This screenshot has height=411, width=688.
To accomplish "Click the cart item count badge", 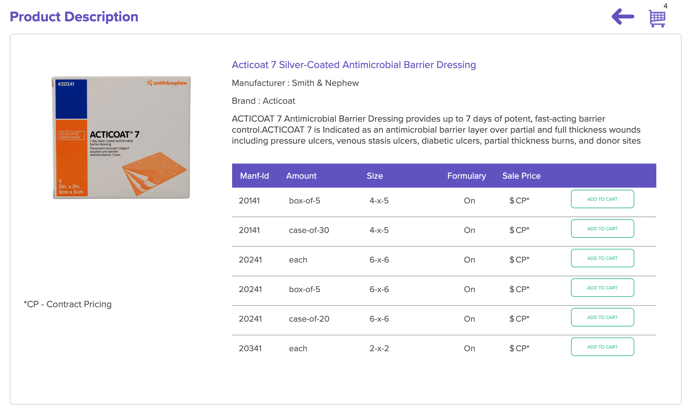I will 665,6.
